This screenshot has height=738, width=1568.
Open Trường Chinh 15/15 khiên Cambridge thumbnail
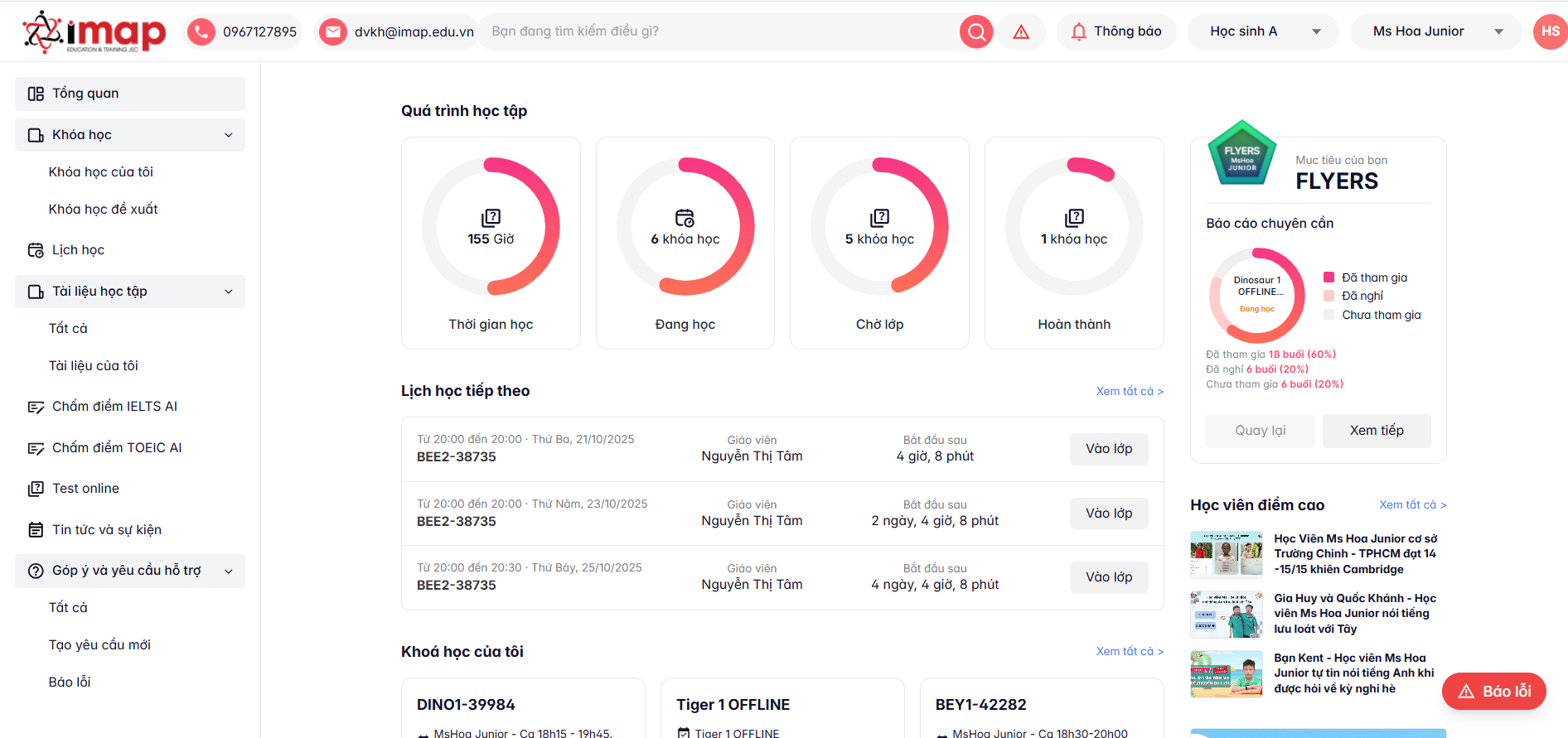[1227, 554]
